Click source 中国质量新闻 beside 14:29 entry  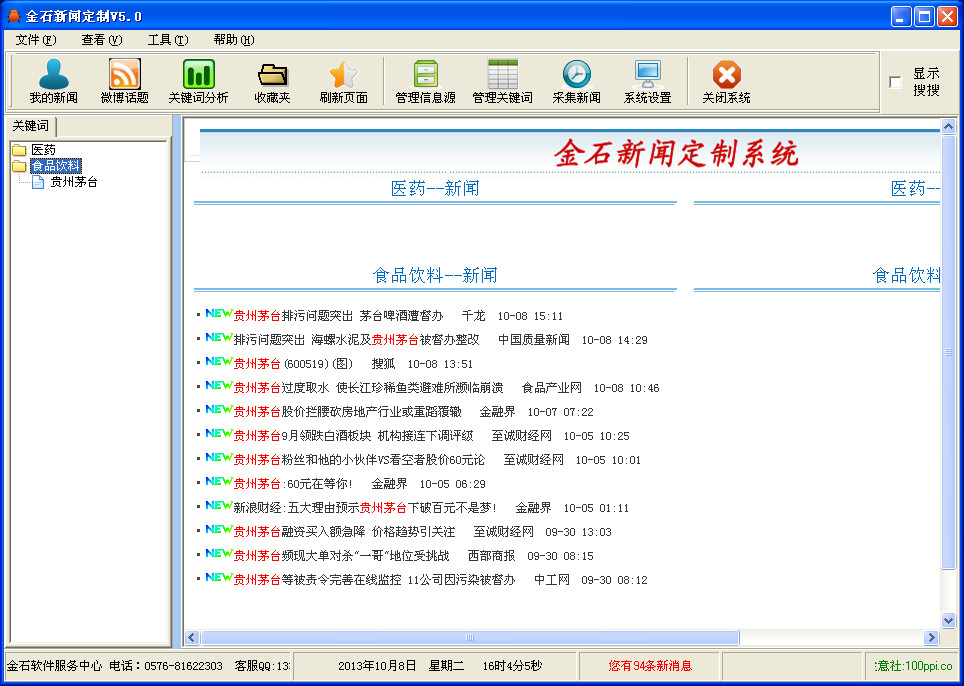(x=534, y=340)
